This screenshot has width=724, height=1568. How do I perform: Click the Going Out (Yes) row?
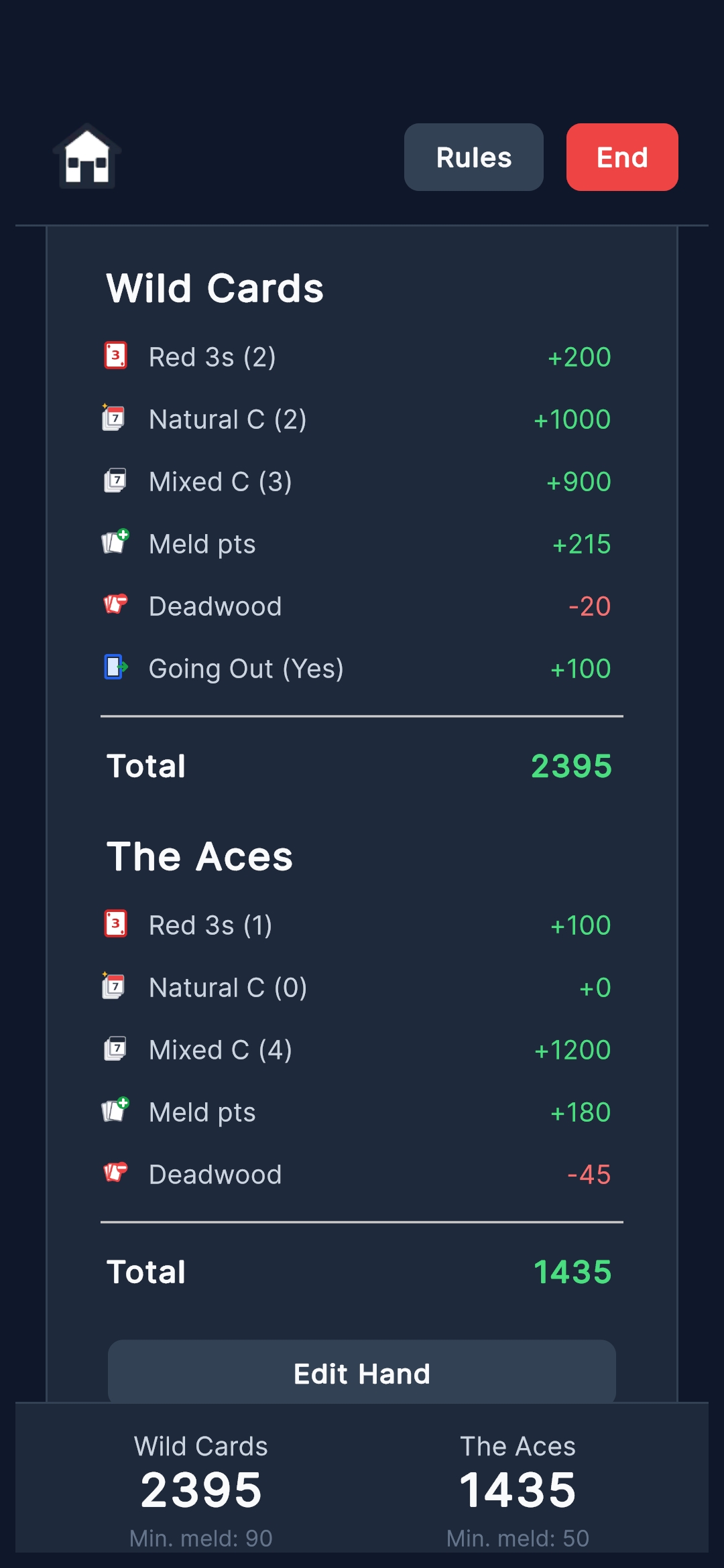362,669
